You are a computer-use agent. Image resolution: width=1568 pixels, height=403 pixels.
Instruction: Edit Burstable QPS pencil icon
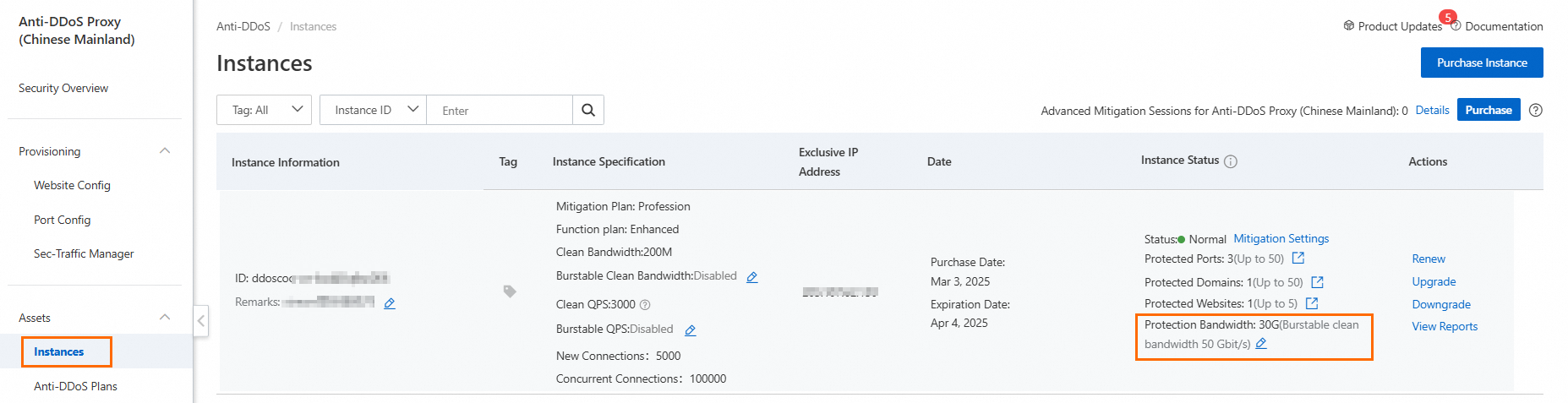[690, 330]
